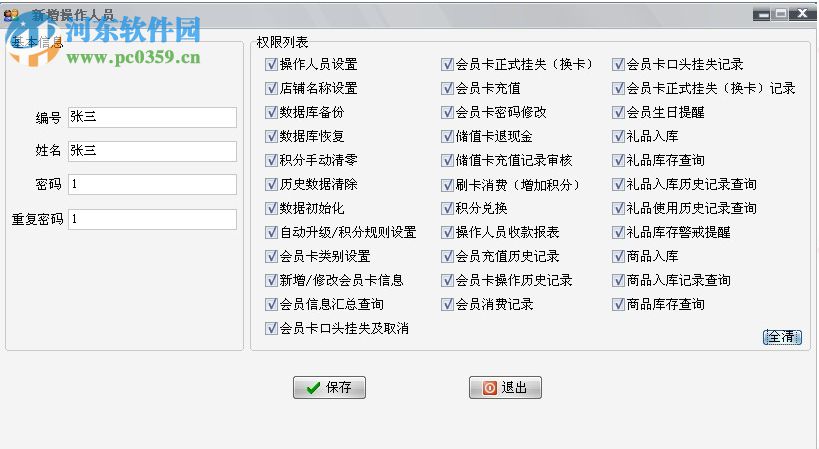Minimize the 新增操作人员 window
This screenshot has height=449, width=819.
click(763, 14)
